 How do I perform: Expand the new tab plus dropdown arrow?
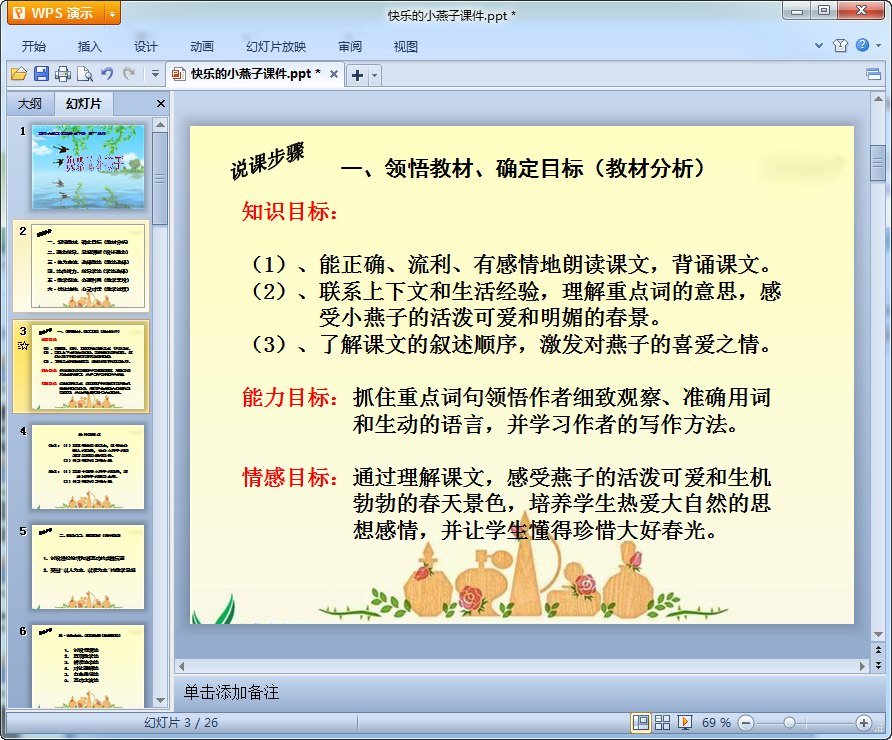pos(375,75)
